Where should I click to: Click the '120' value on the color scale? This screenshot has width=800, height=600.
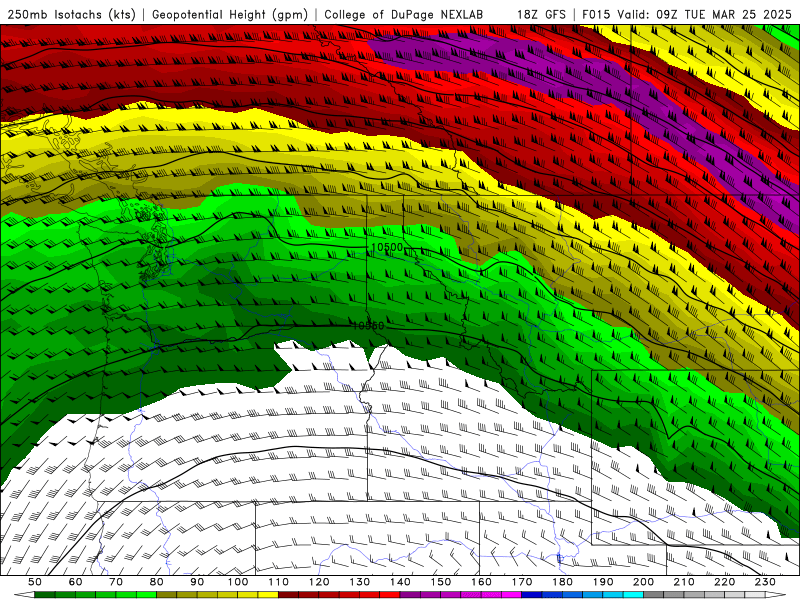click(x=319, y=582)
